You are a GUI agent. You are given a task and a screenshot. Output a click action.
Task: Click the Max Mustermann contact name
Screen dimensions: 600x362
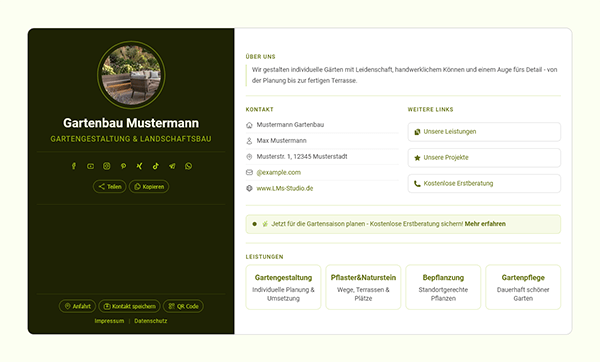(x=281, y=141)
